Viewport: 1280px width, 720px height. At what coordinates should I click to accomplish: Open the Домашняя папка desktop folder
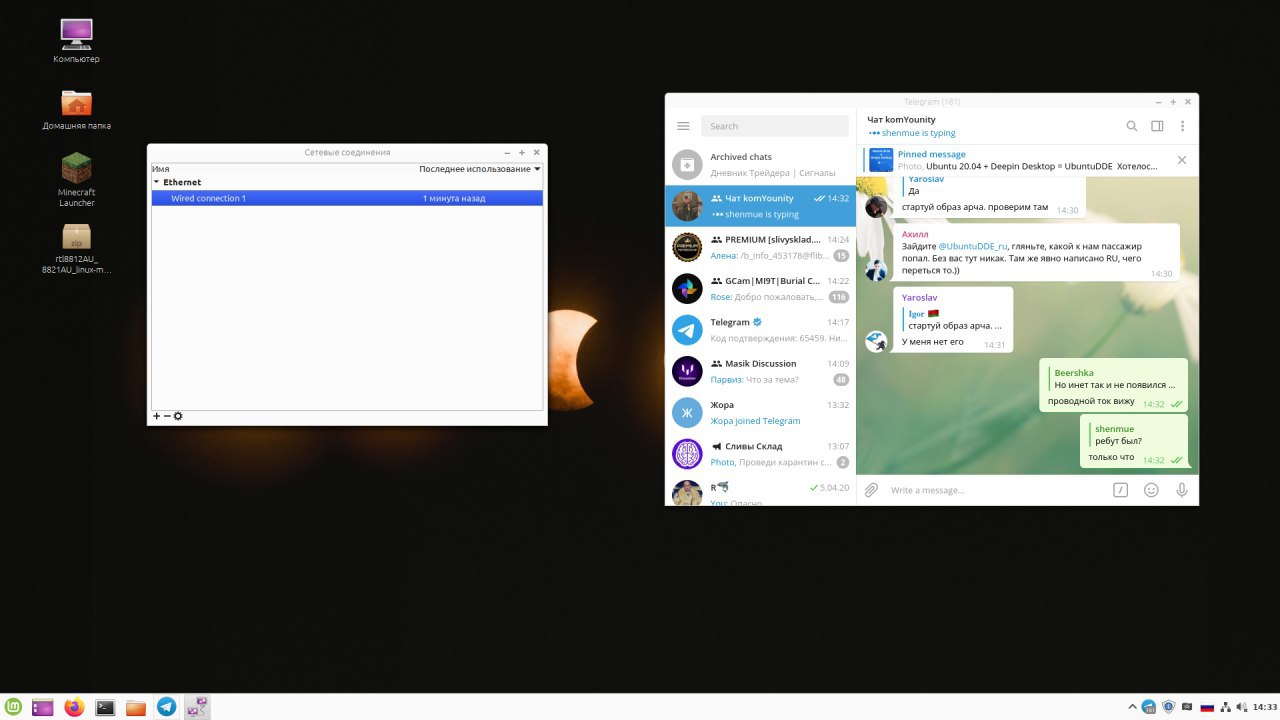click(76, 110)
